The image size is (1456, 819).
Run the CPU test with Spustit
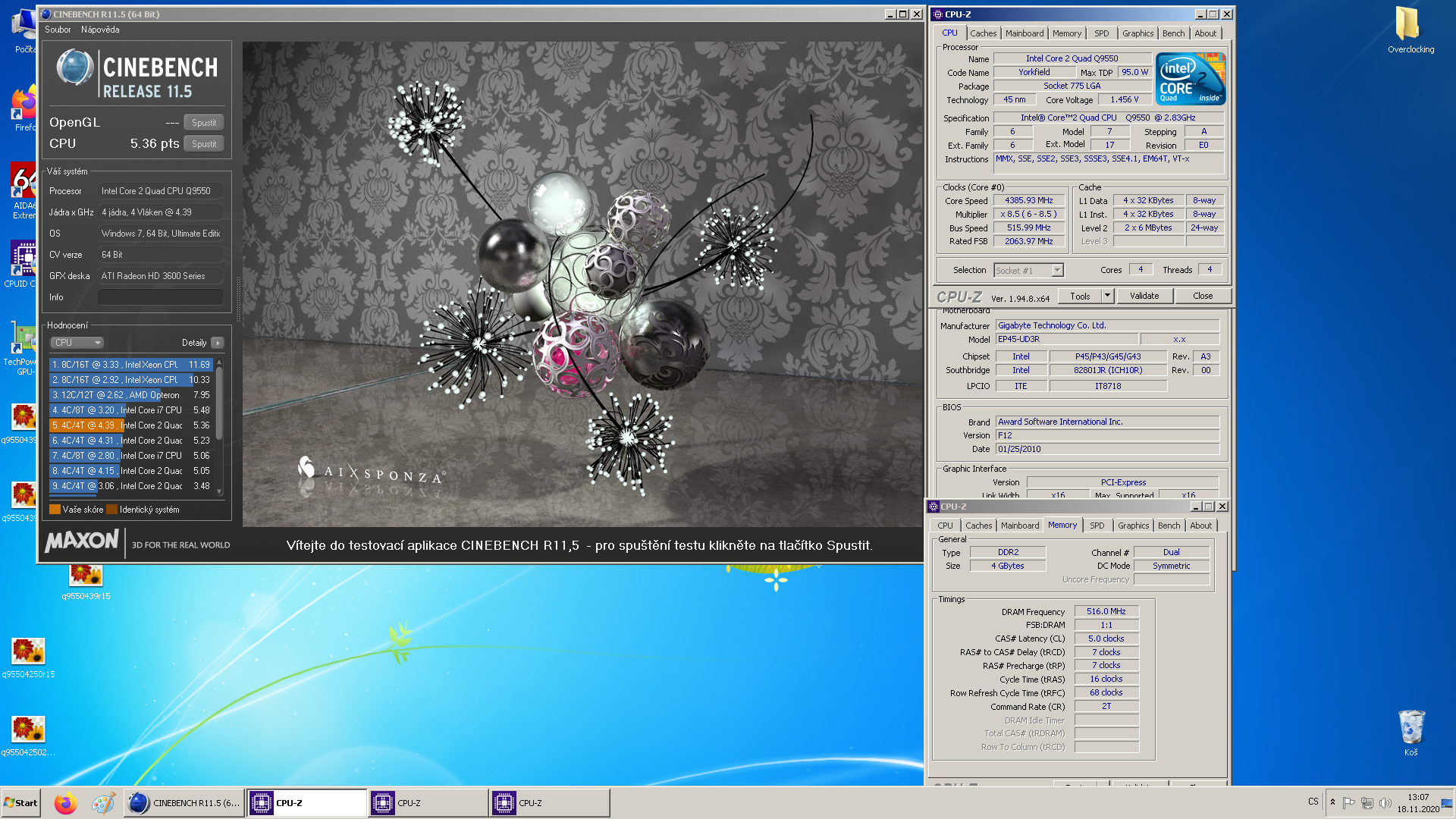coord(204,143)
